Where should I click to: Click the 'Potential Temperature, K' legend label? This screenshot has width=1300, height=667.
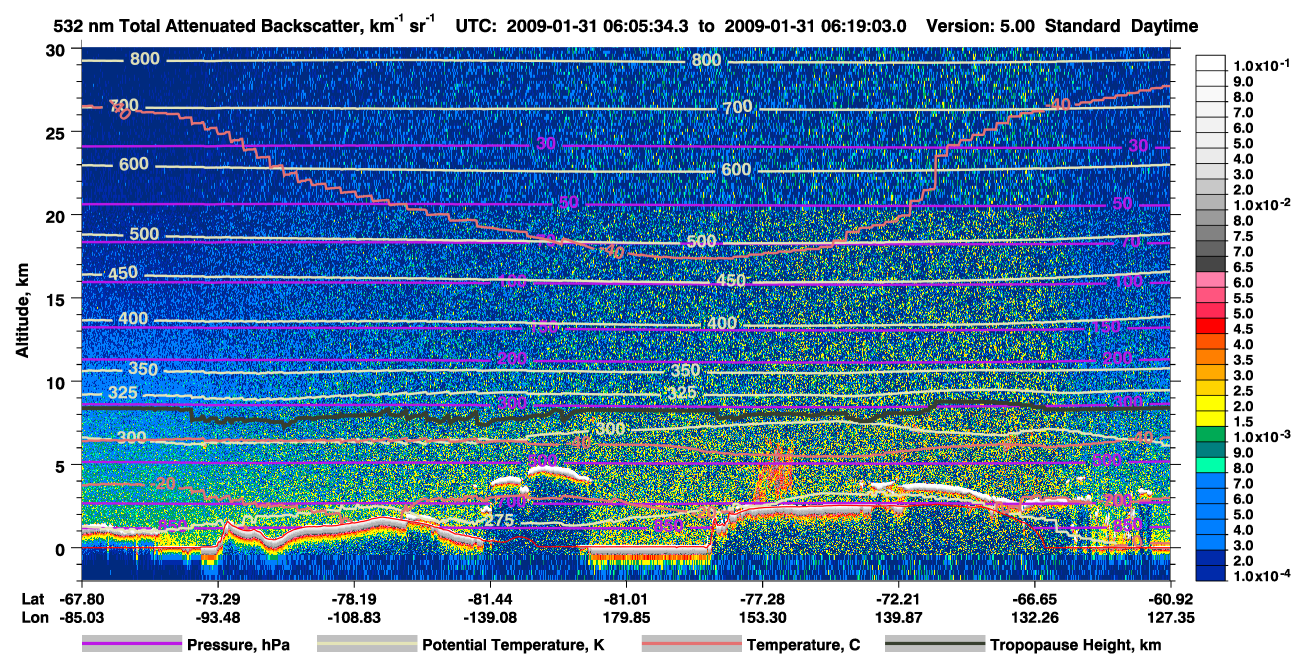pos(513,645)
